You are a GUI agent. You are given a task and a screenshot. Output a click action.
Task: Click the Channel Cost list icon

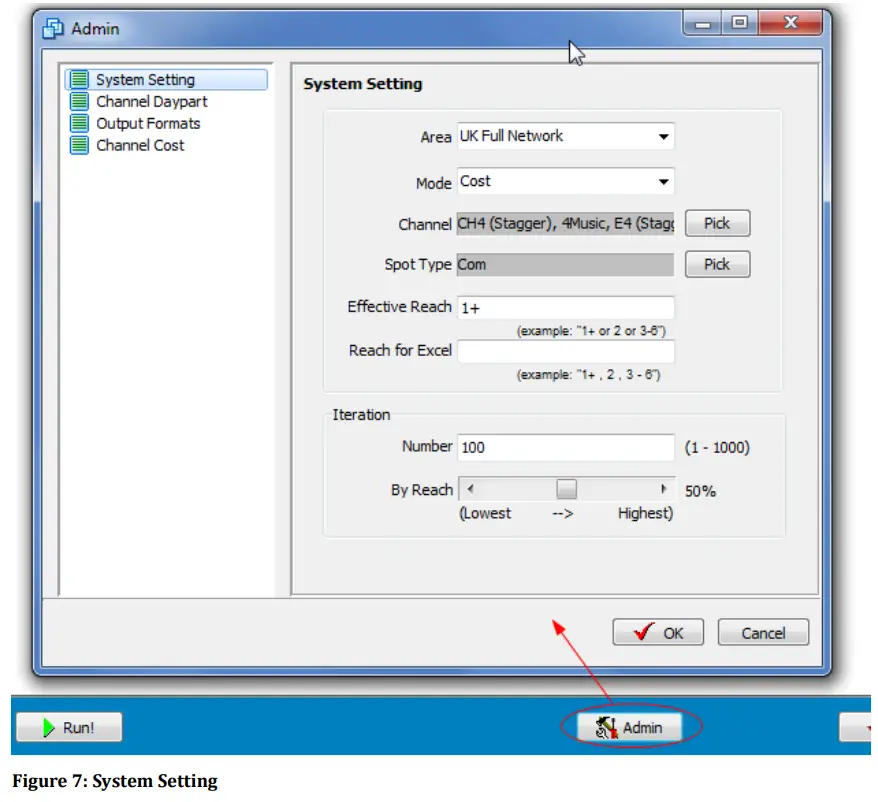(x=80, y=145)
